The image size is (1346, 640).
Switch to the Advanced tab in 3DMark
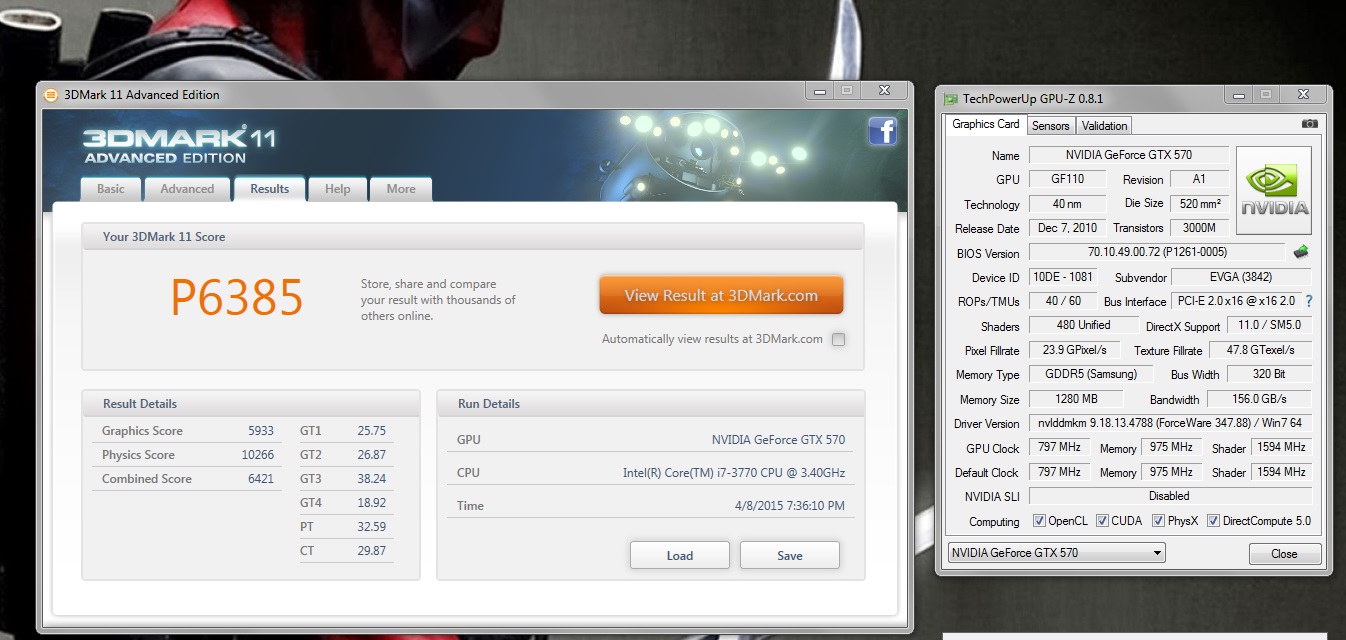point(187,189)
